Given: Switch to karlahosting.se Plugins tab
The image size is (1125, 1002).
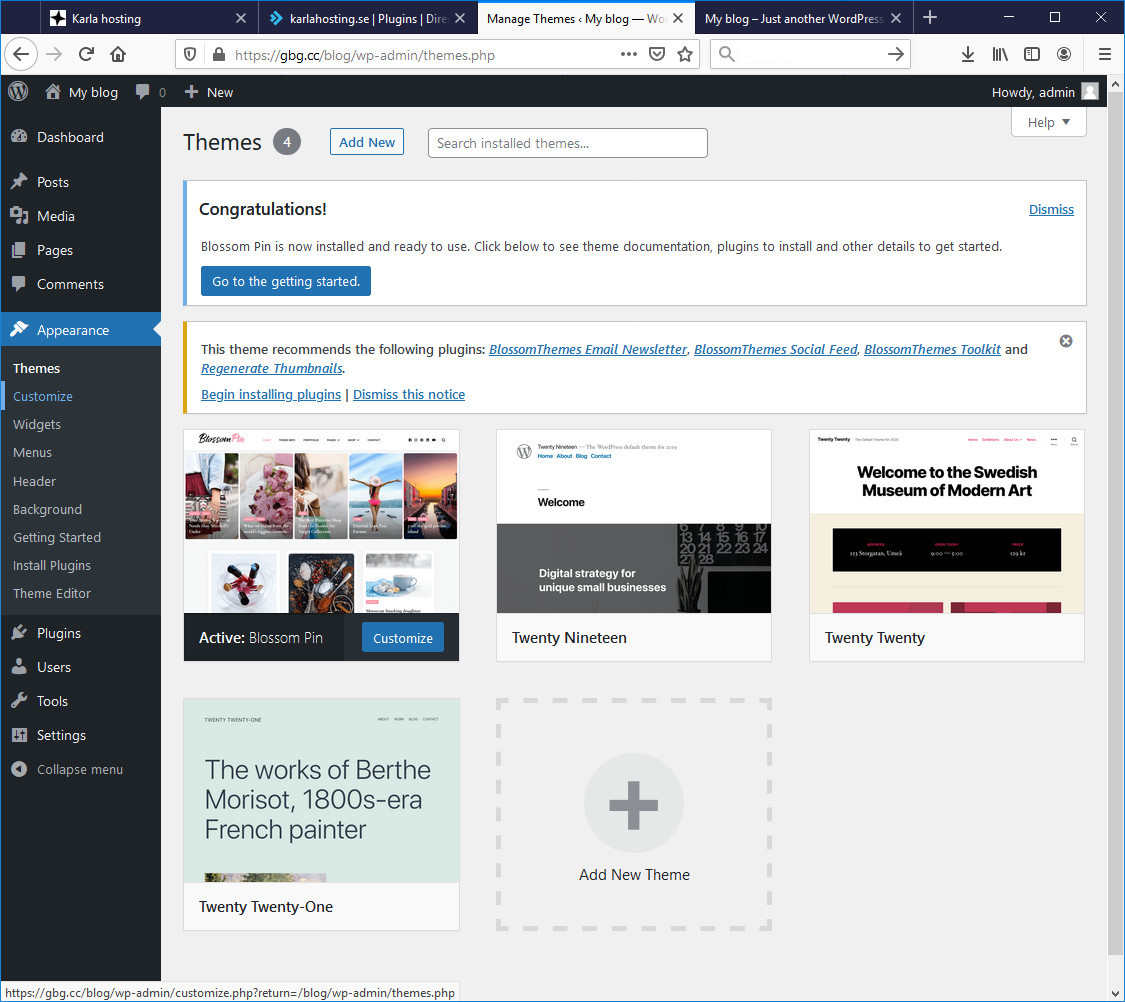Looking at the screenshot, I should pyautogui.click(x=367, y=18).
